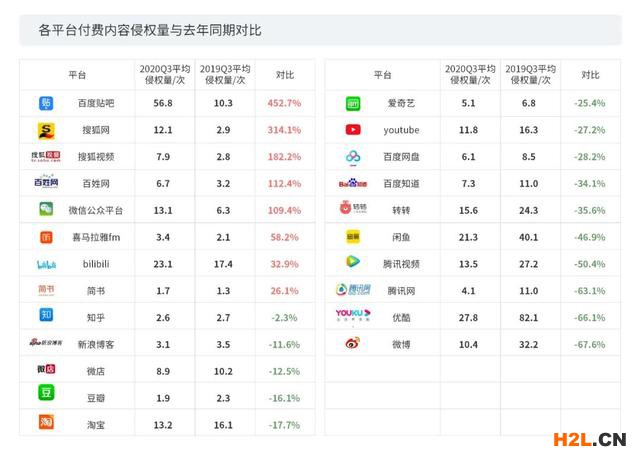The image size is (640, 462).
Task: Select the 314.1% value for 搜狐网
Action: pyautogui.click(x=284, y=130)
